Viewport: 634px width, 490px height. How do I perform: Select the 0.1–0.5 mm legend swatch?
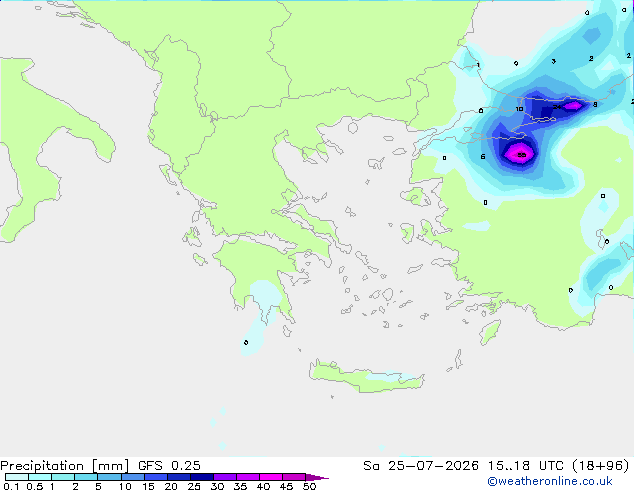click(17, 477)
